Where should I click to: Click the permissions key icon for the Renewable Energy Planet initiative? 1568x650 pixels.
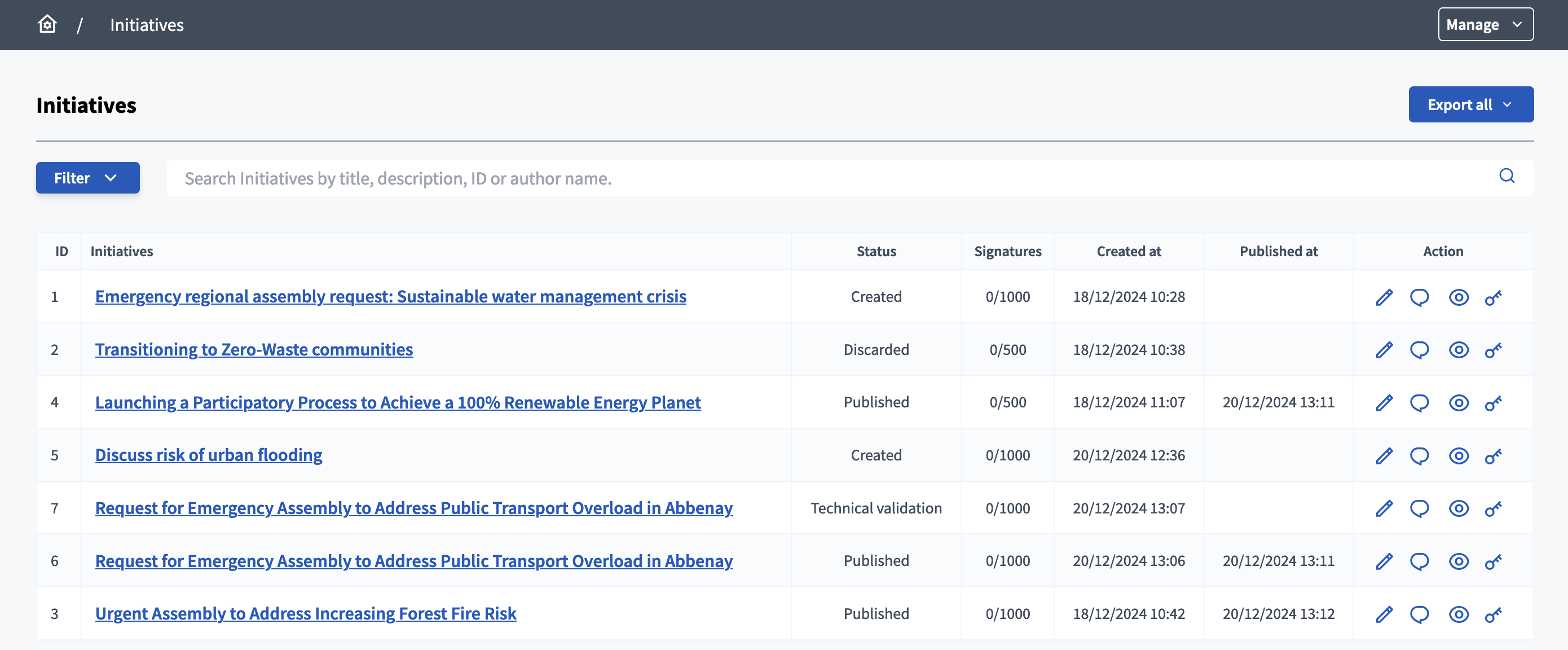pos(1492,403)
